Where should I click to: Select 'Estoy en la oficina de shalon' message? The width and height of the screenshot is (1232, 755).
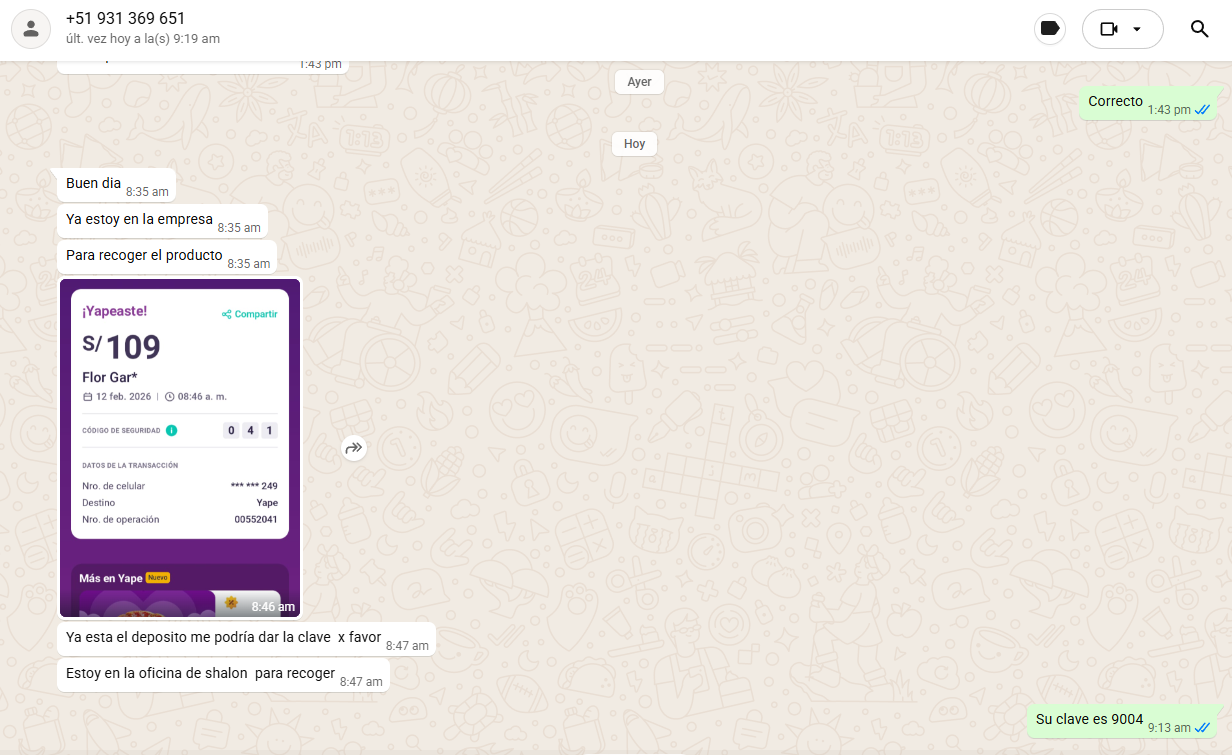click(200, 674)
